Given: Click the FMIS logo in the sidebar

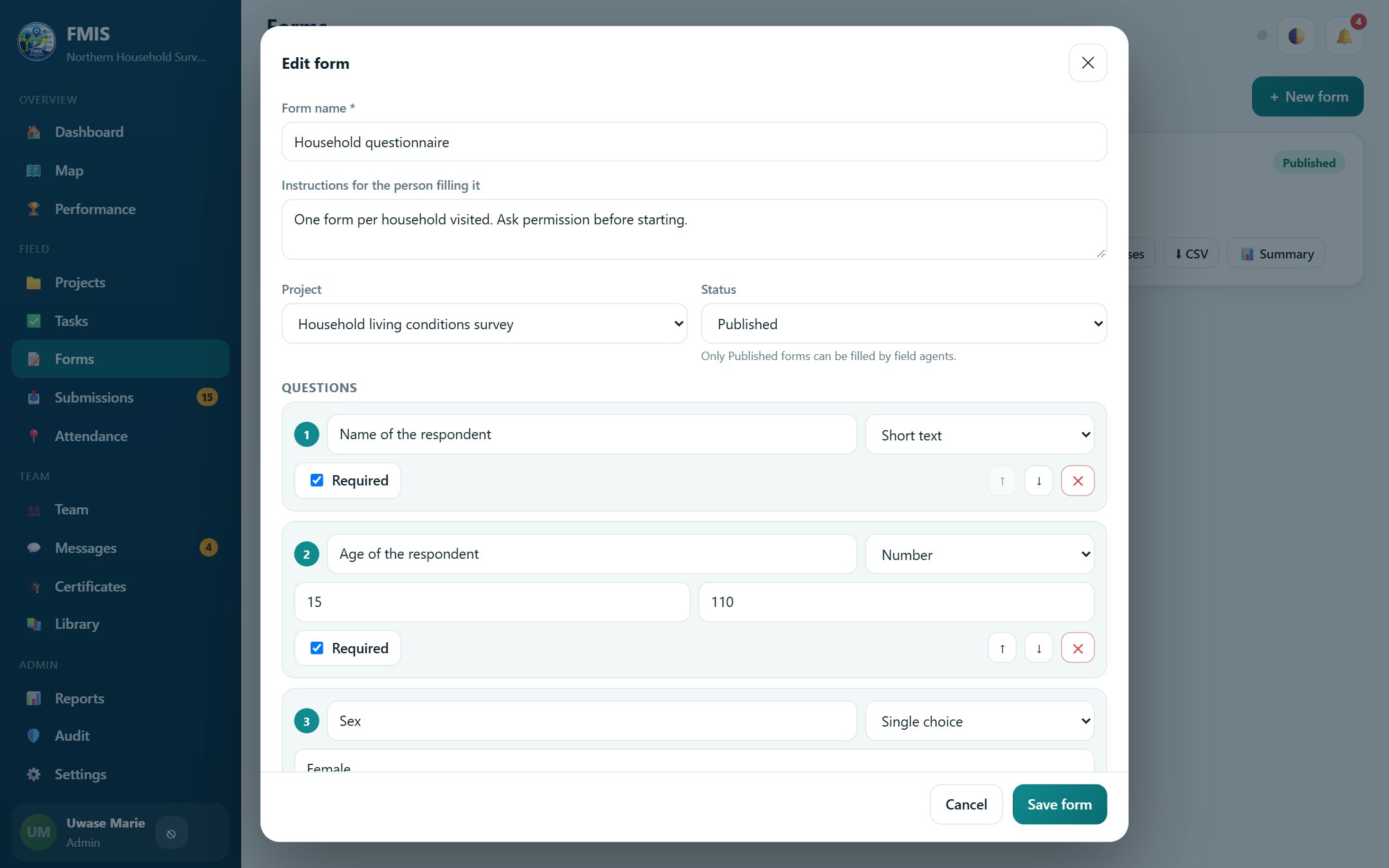Looking at the screenshot, I should pyautogui.click(x=37, y=42).
